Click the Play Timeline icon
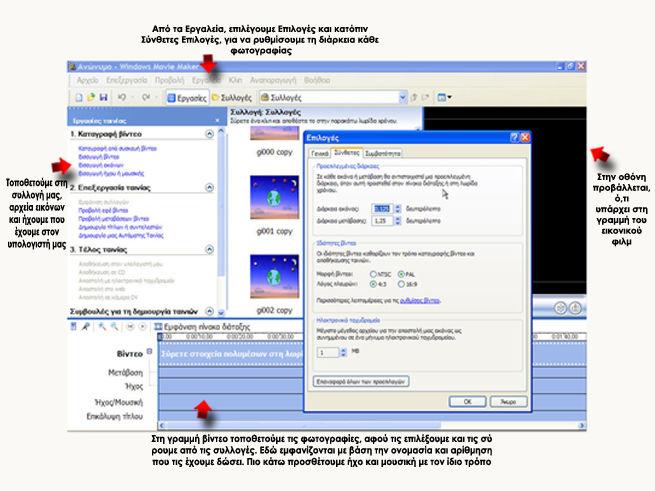Screen dimensions: 655x491 142,327
